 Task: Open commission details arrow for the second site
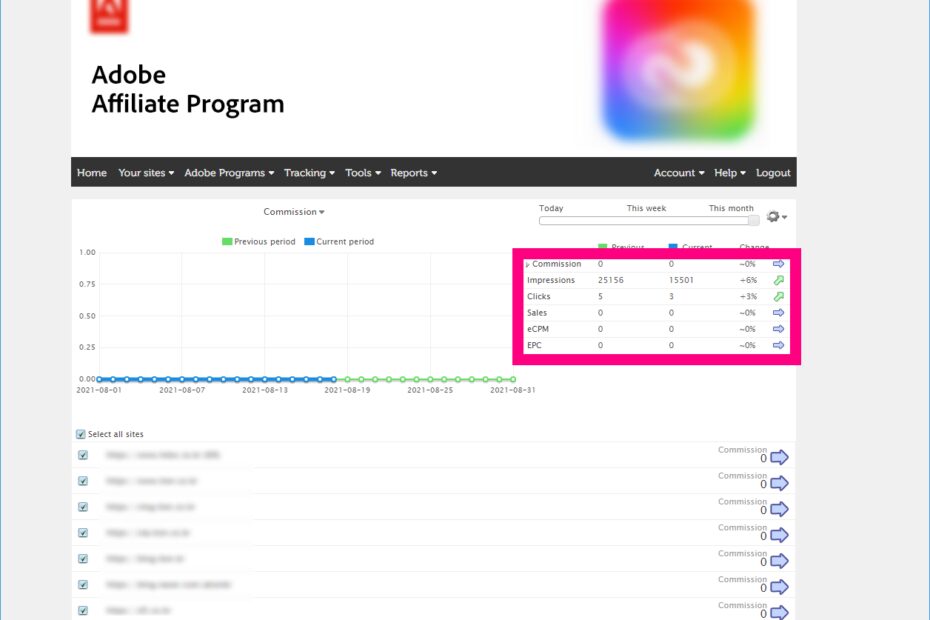point(779,483)
